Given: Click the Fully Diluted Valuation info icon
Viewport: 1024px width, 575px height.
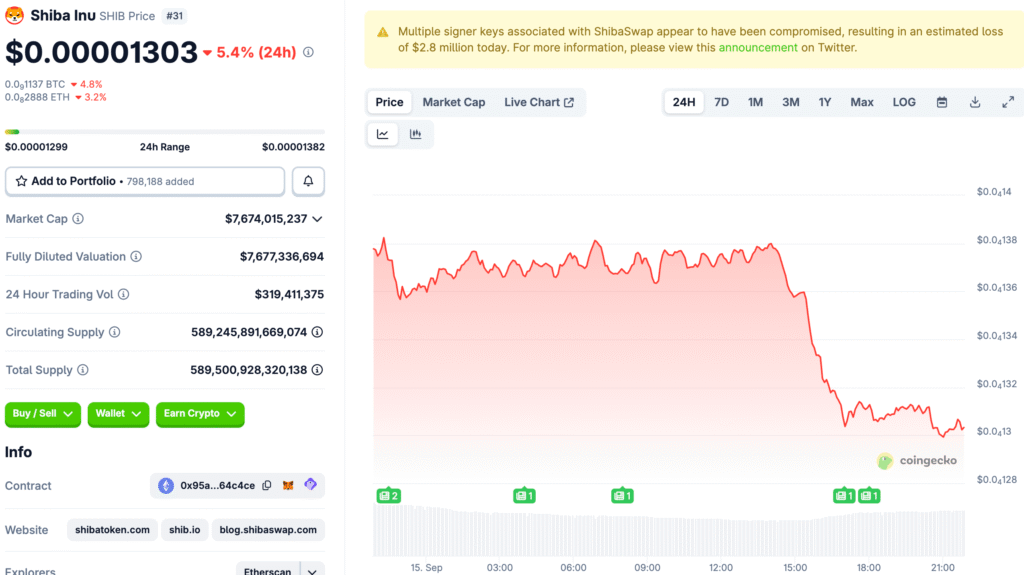Looking at the screenshot, I should coord(136,257).
